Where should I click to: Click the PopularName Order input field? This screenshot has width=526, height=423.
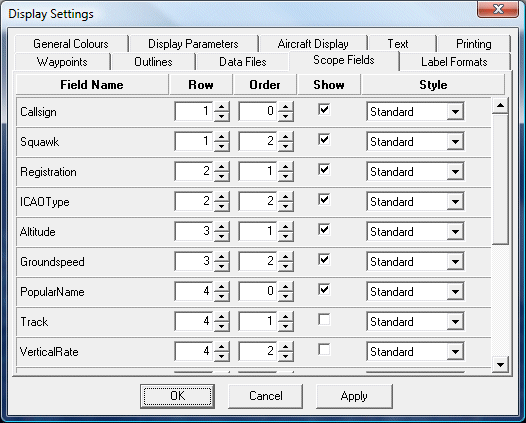click(258, 291)
